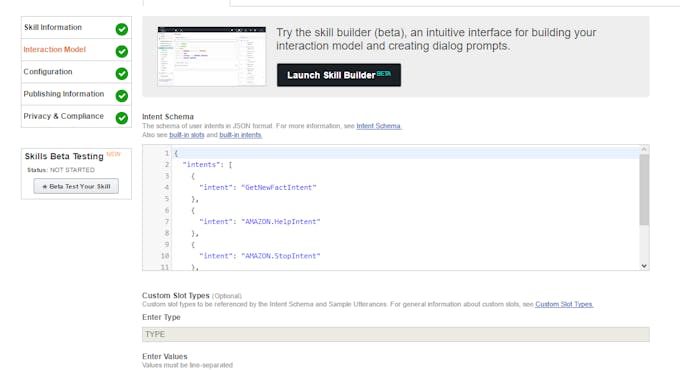The height and width of the screenshot is (370, 680).
Task: Click the "AMAZON.HelpIntent" line in the editor
Action: (260, 222)
